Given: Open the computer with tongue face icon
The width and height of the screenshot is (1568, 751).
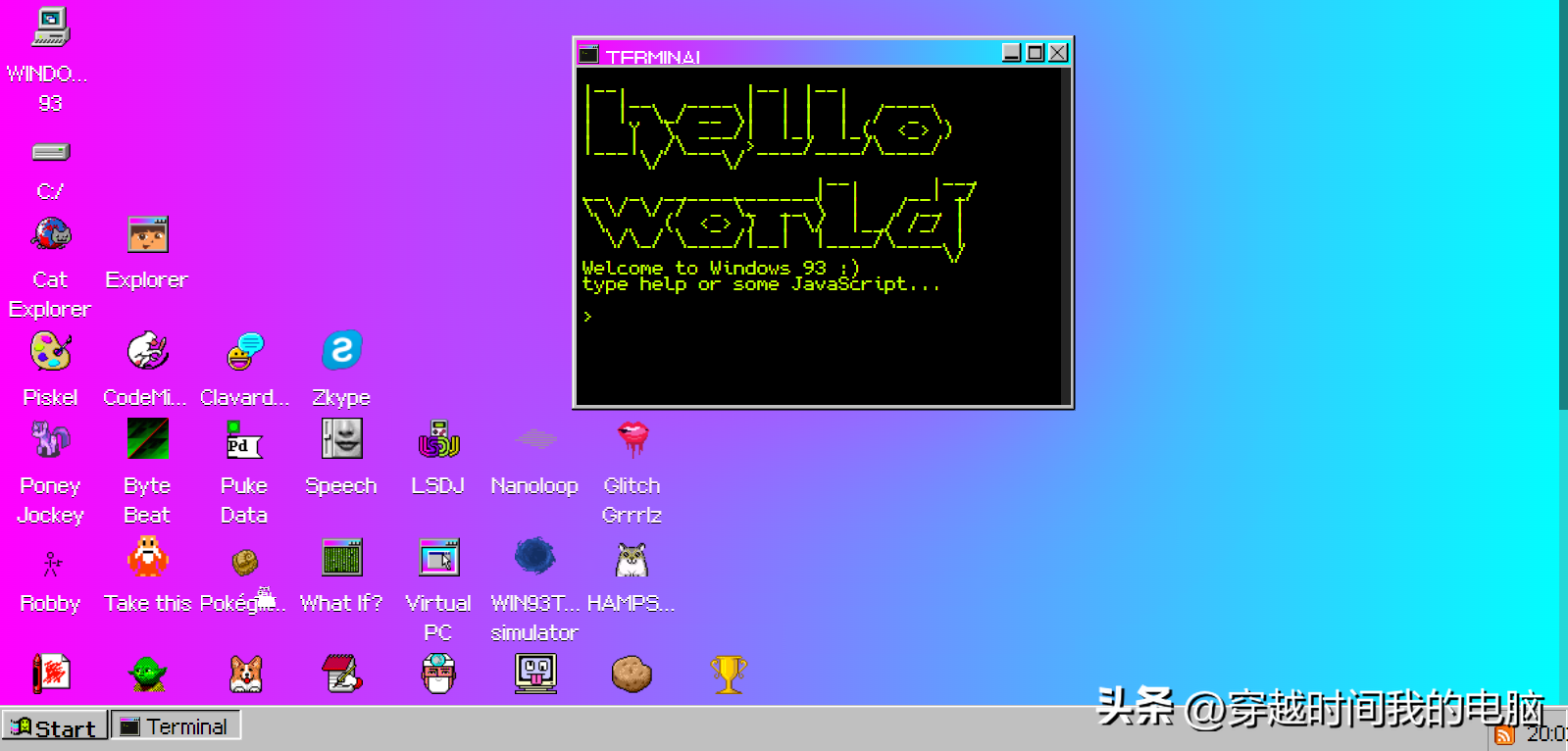Looking at the screenshot, I should (x=535, y=674).
